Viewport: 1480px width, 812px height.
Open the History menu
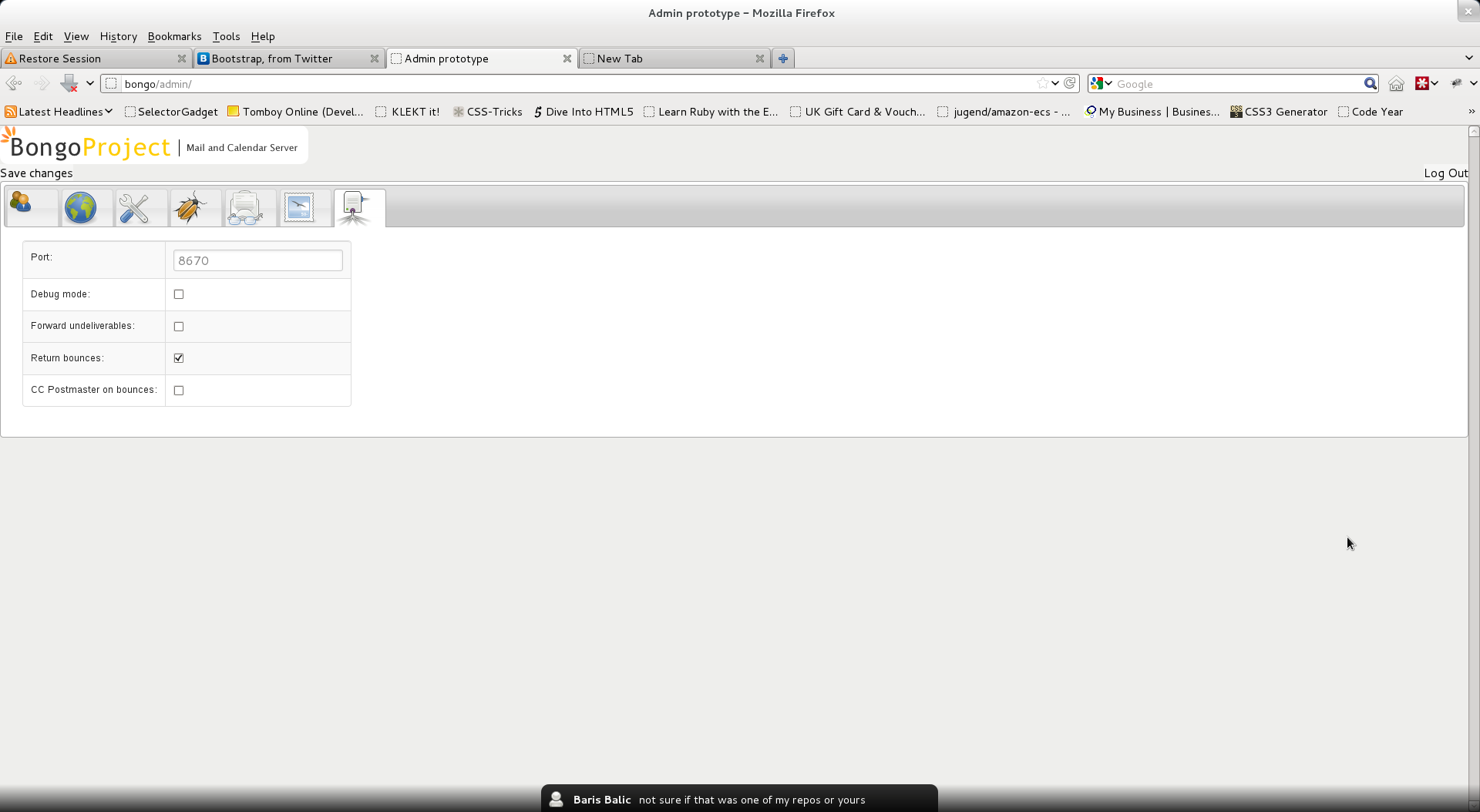[119, 36]
